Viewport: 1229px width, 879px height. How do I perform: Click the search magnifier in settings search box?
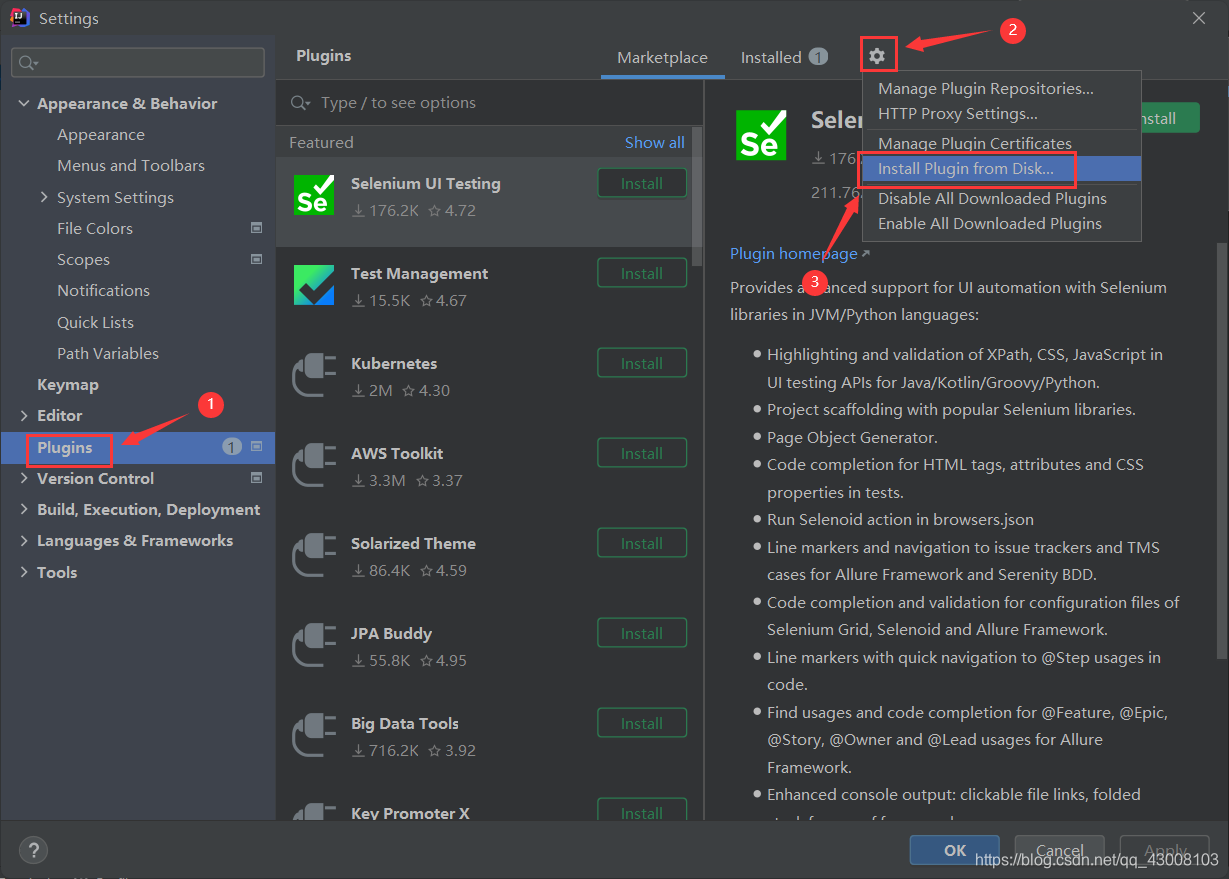(27, 63)
